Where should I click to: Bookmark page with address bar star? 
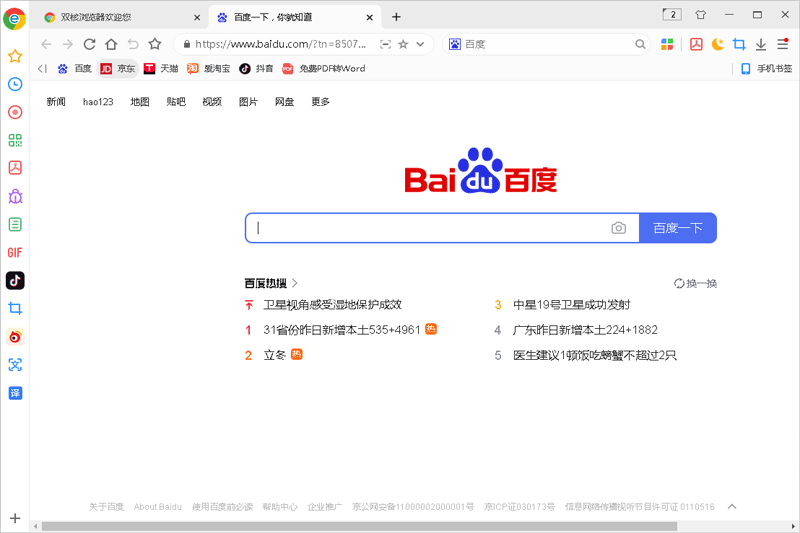point(403,44)
